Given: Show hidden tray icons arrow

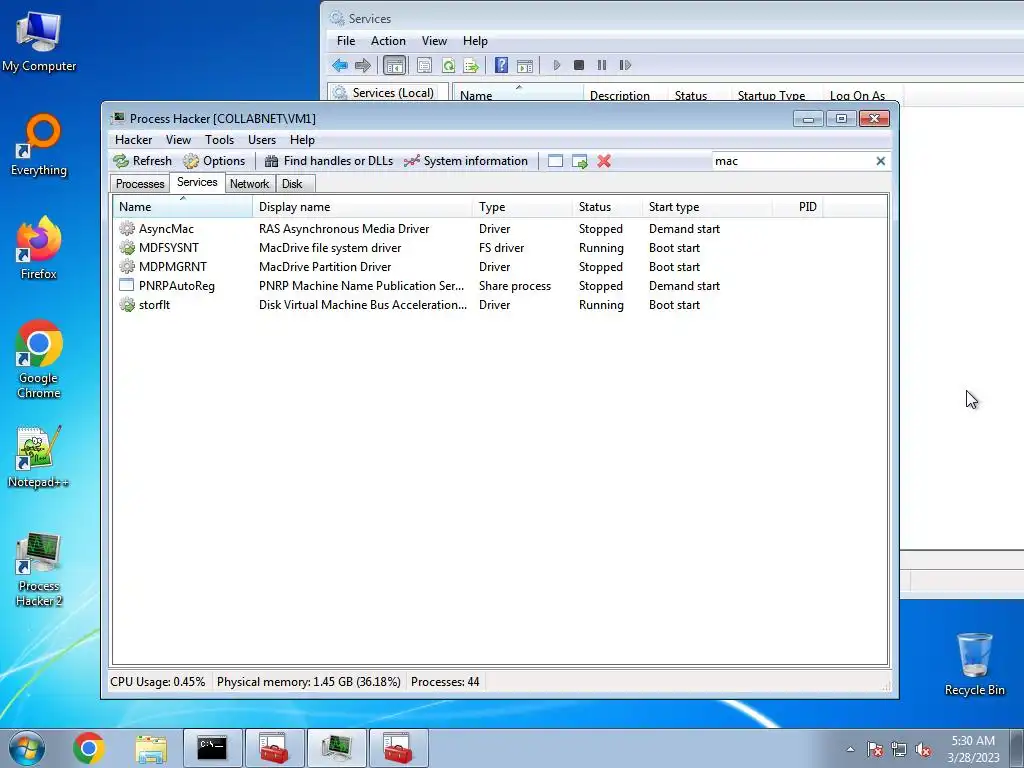Looking at the screenshot, I should 850,749.
